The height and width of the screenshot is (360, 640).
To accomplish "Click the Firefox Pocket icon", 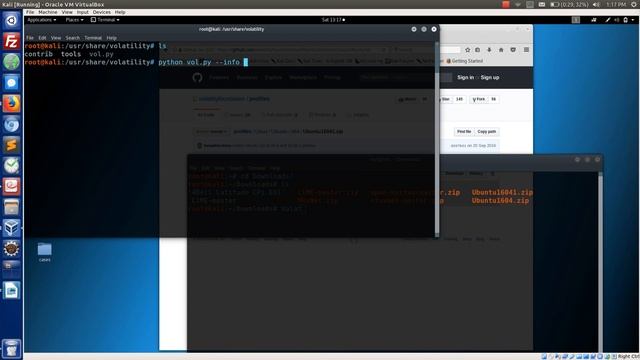I will pyautogui.click(x=513, y=50).
